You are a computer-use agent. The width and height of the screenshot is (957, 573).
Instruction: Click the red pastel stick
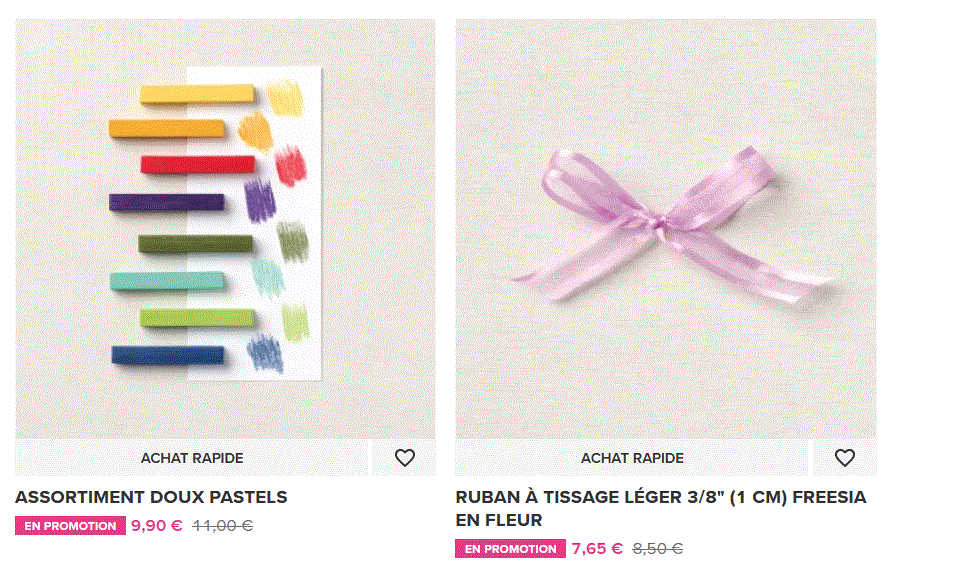tap(197, 164)
